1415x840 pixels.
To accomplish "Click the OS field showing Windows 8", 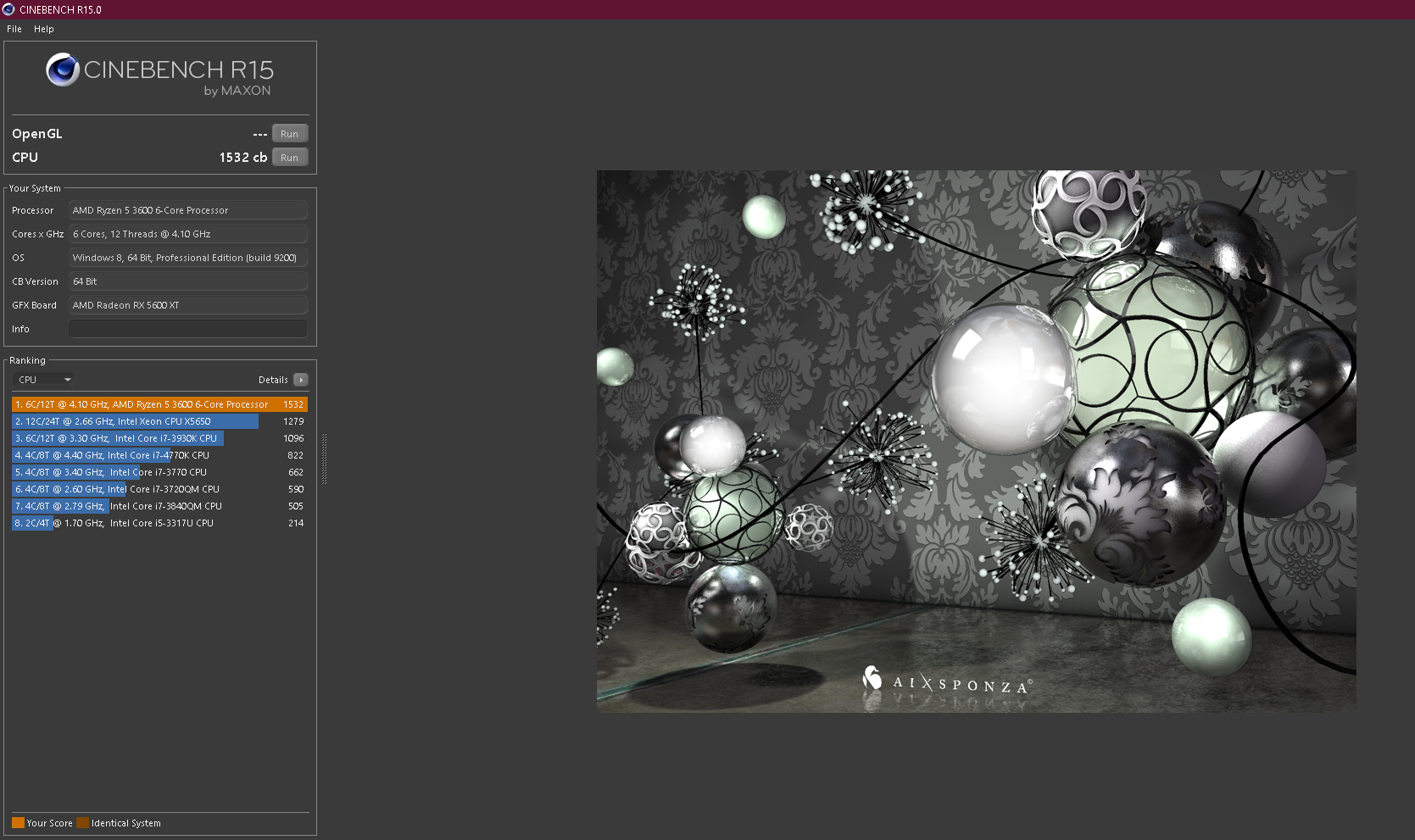I will tap(188, 258).
